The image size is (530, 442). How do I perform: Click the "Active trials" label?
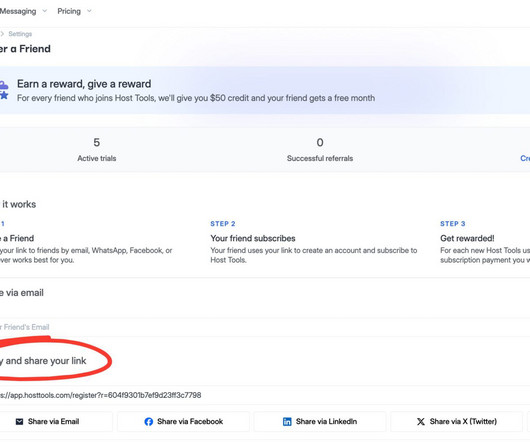click(x=97, y=158)
